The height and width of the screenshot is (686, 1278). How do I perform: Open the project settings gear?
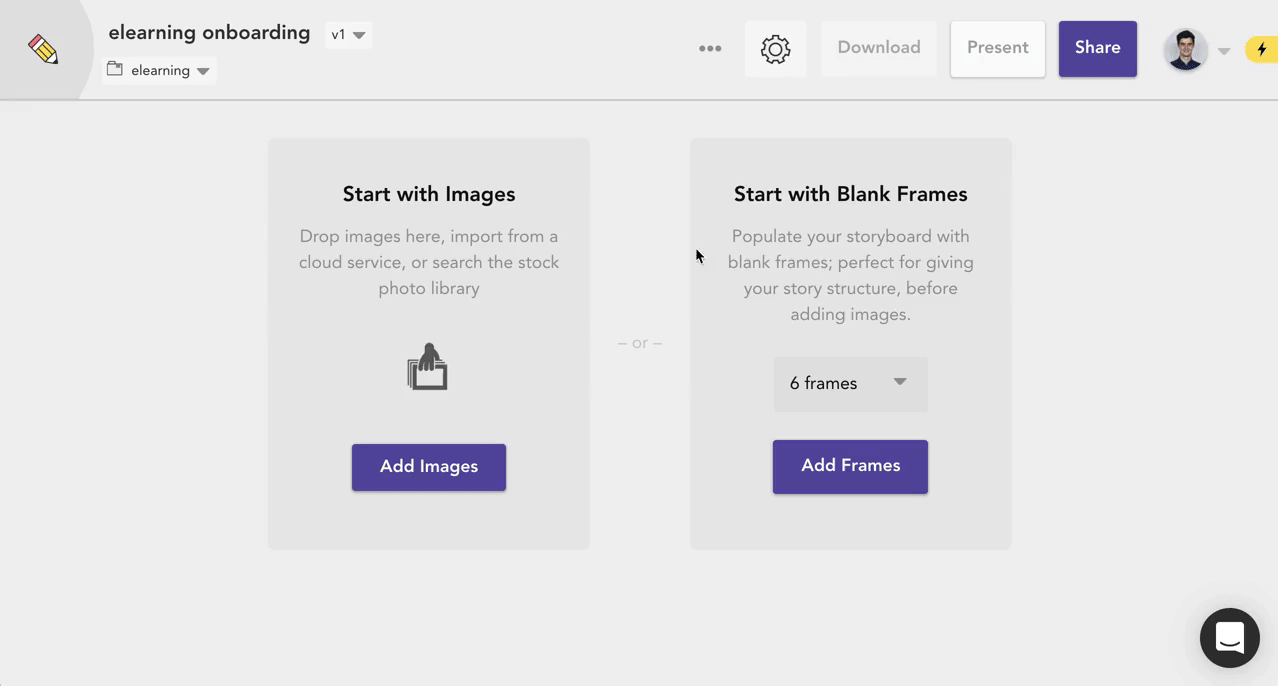click(x=775, y=48)
